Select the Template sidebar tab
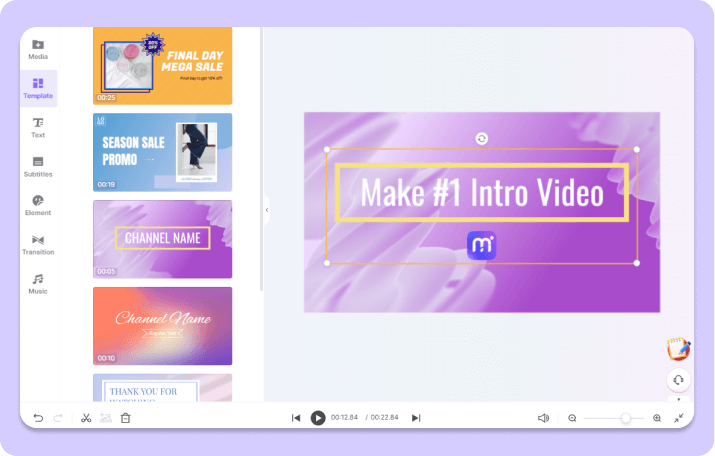The image size is (715, 456). click(38, 88)
